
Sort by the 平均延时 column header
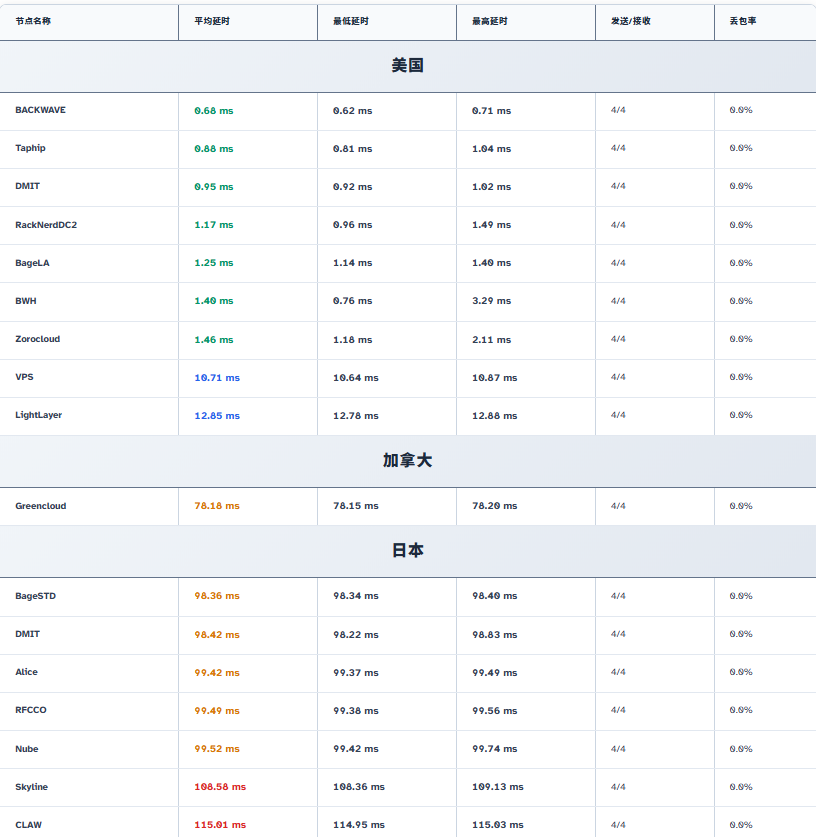(x=210, y=21)
